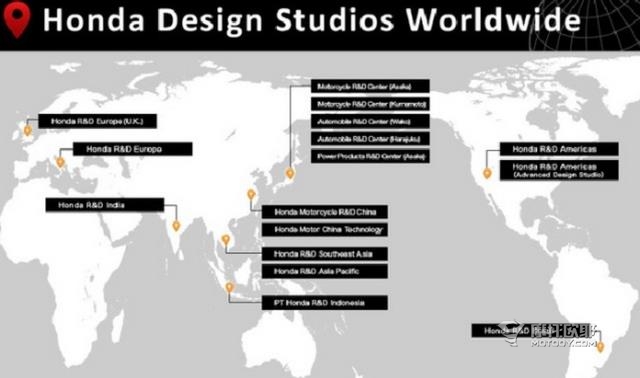
Task: Click the orange map pin over the U.K.
Action: [27, 131]
